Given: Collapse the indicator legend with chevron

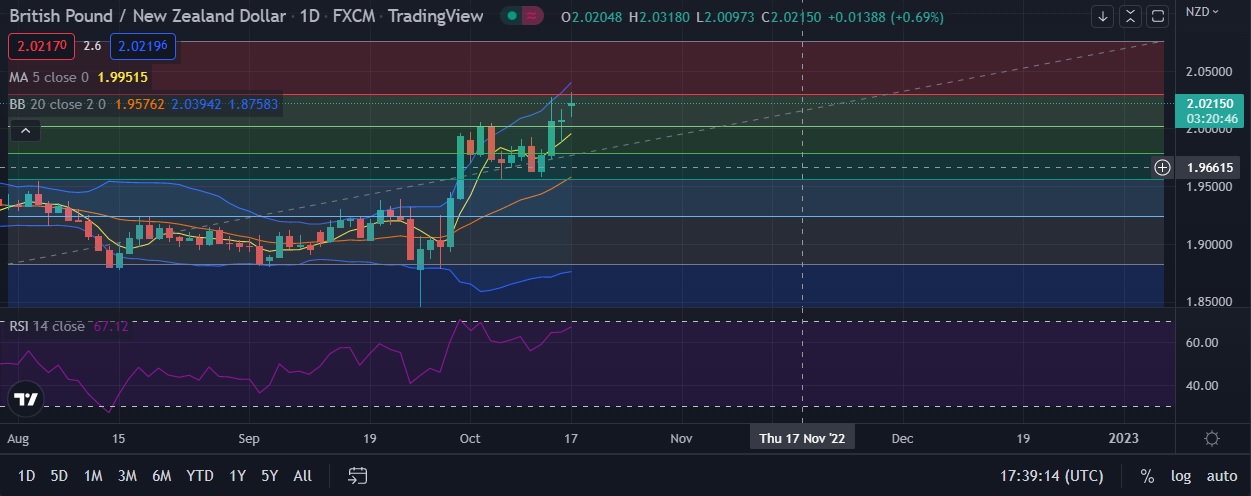Looking at the screenshot, I should click(x=26, y=131).
